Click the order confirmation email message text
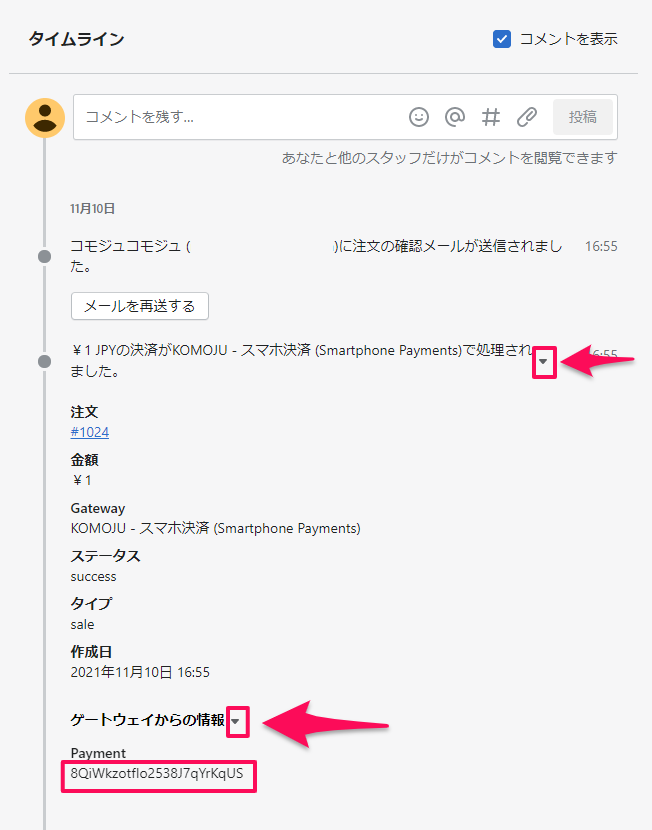Screen dimensions: 652x830 315,256
